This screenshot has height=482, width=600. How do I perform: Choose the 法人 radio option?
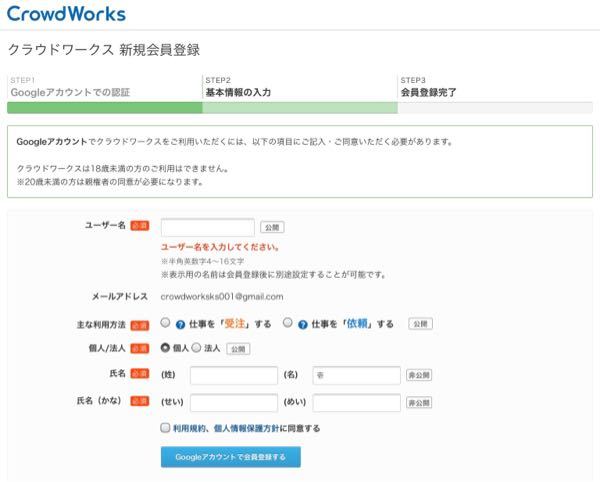196,347
